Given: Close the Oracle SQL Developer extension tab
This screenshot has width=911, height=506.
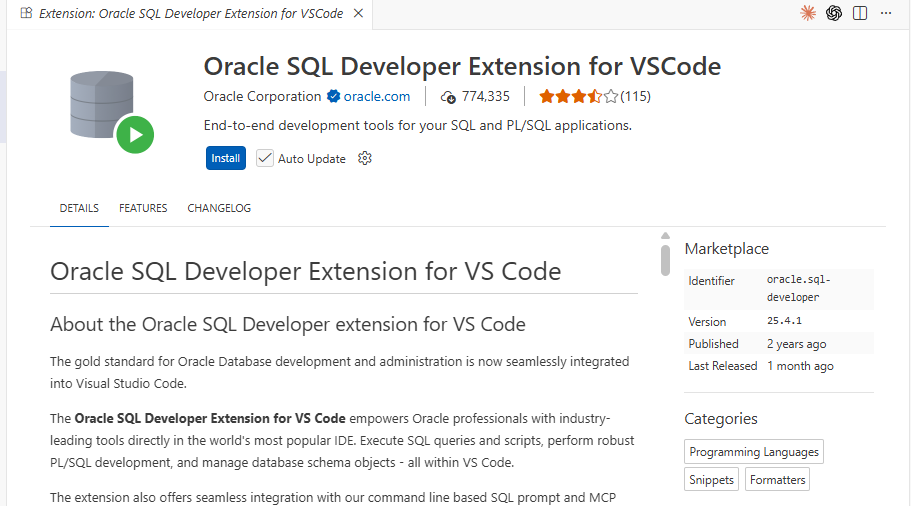Looking at the screenshot, I should (x=358, y=13).
